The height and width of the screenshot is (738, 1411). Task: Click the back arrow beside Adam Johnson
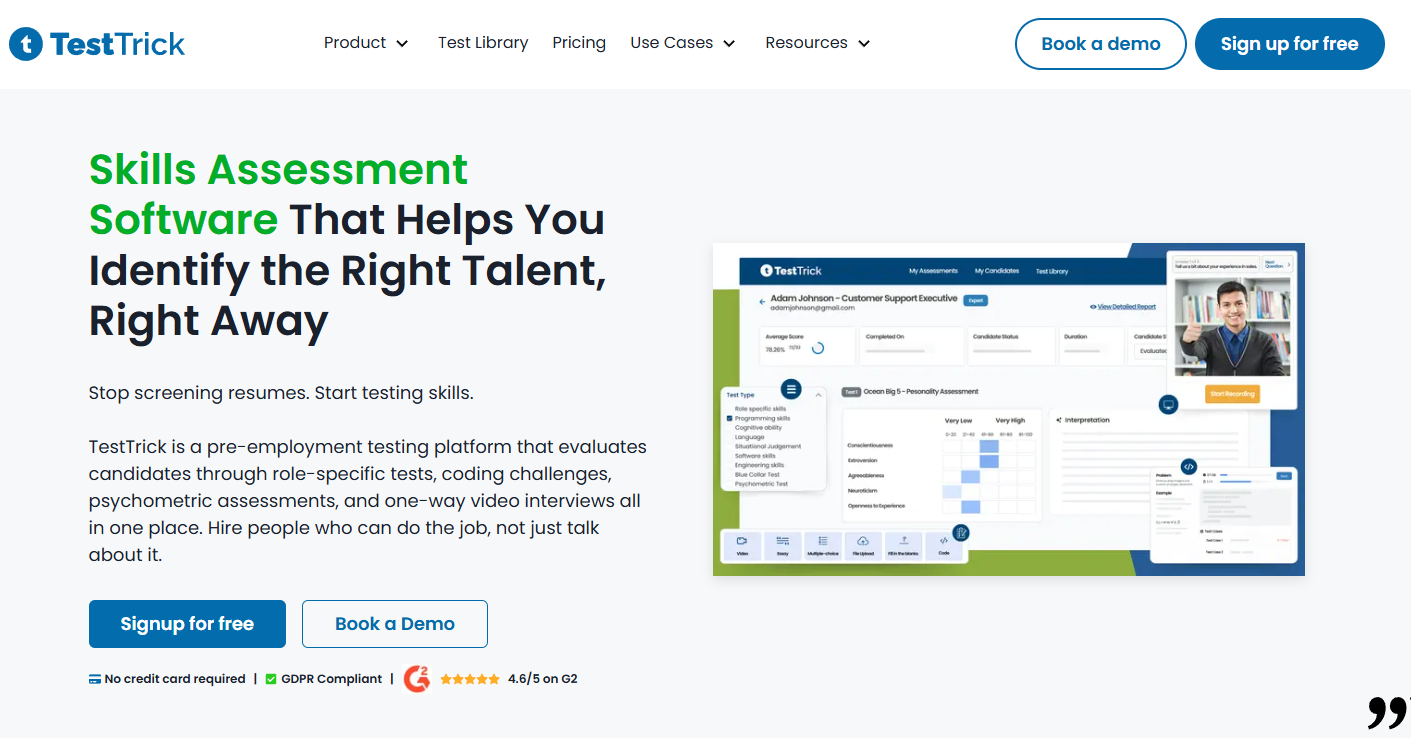click(762, 301)
